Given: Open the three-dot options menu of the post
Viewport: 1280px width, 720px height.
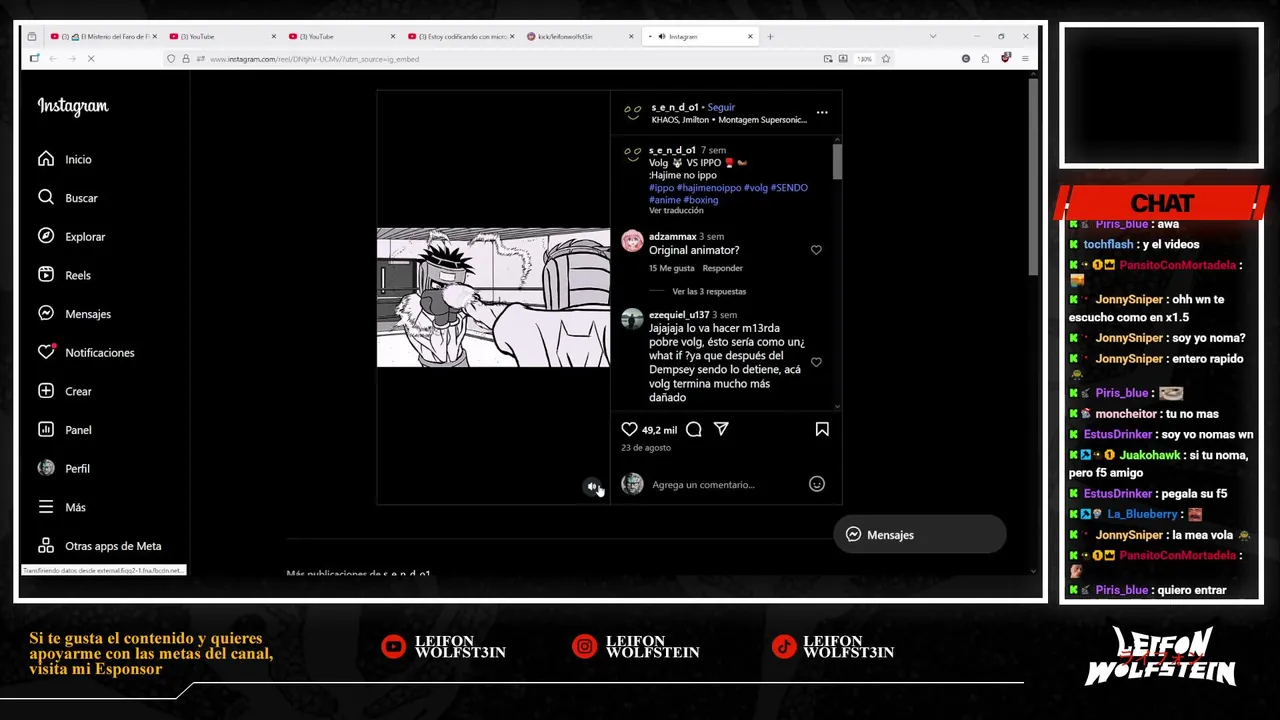Looking at the screenshot, I should pyautogui.click(x=822, y=112).
